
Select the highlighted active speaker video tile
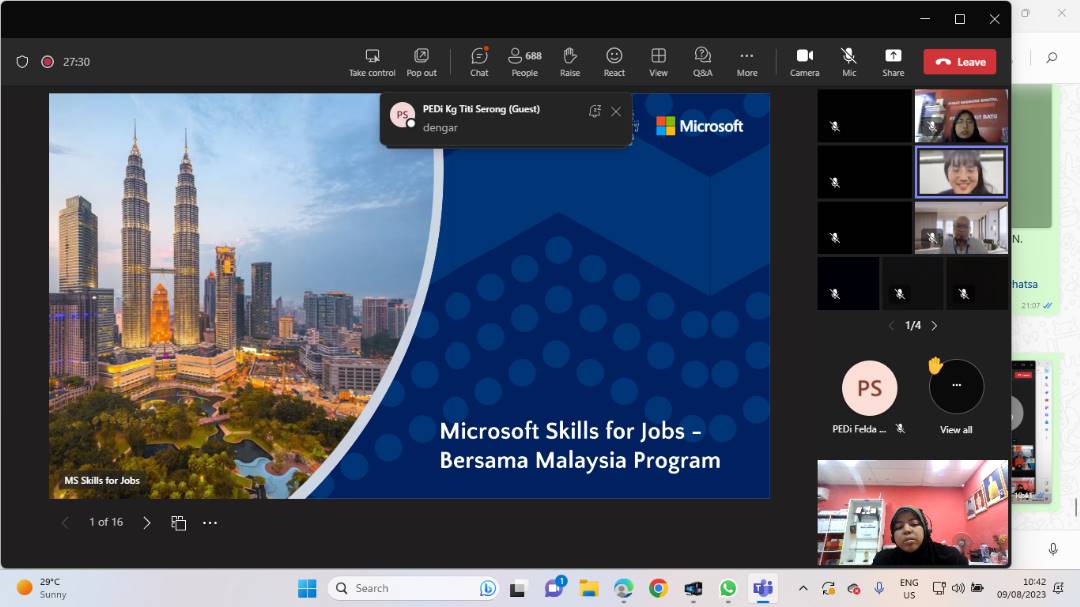coord(961,172)
